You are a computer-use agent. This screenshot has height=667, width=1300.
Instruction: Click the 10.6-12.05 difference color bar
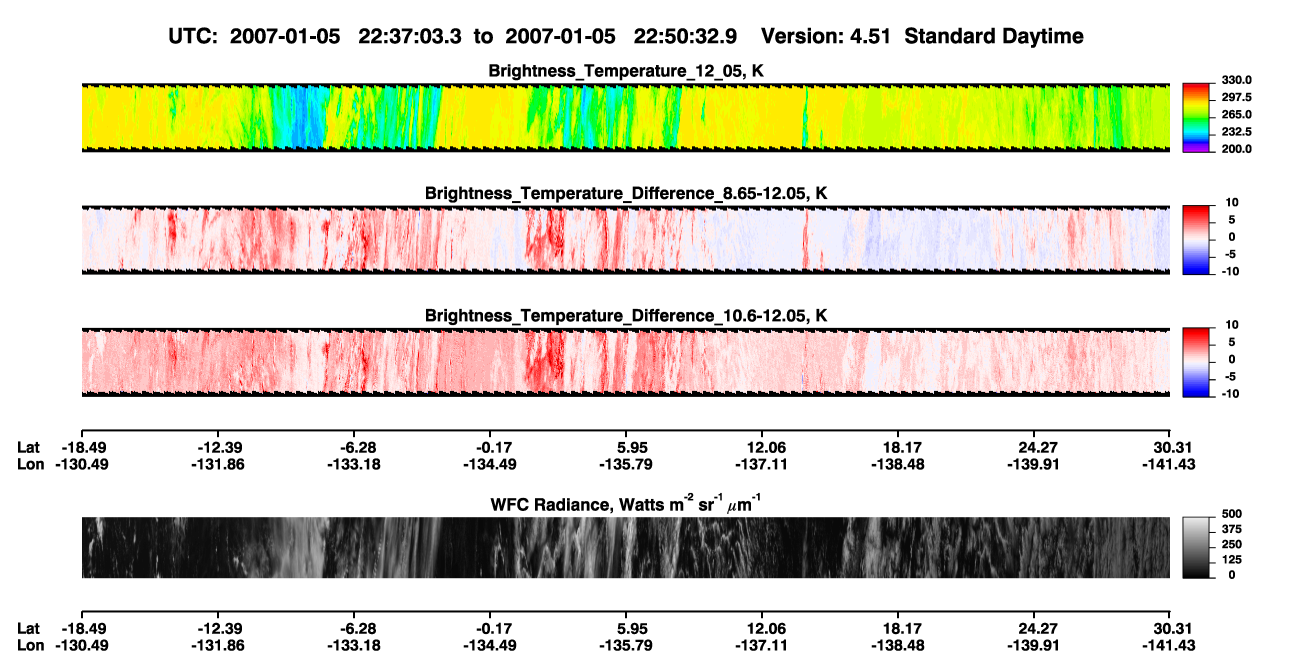tap(1197, 360)
